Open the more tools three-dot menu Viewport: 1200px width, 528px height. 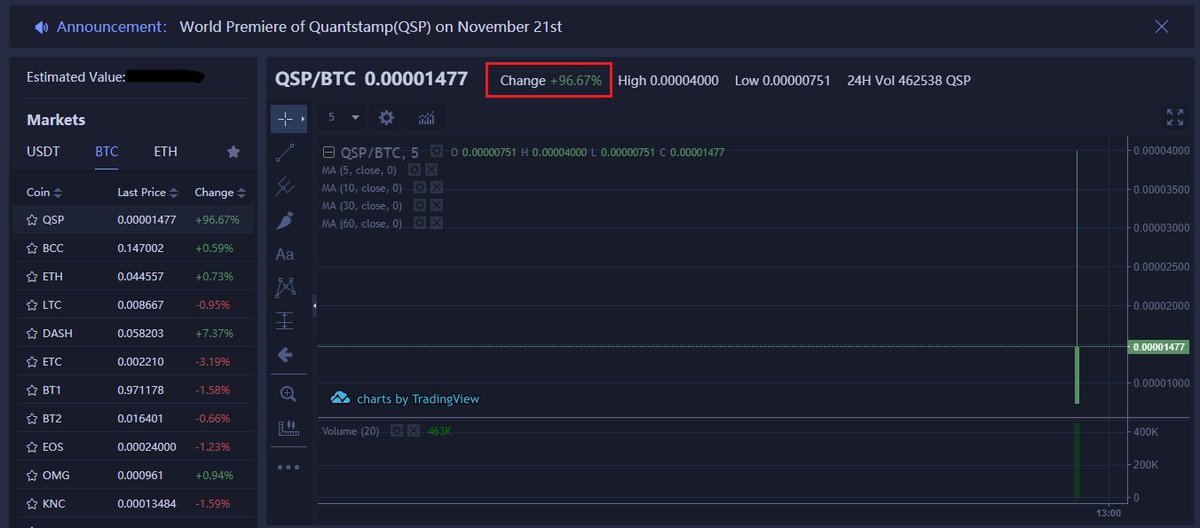point(287,467)
